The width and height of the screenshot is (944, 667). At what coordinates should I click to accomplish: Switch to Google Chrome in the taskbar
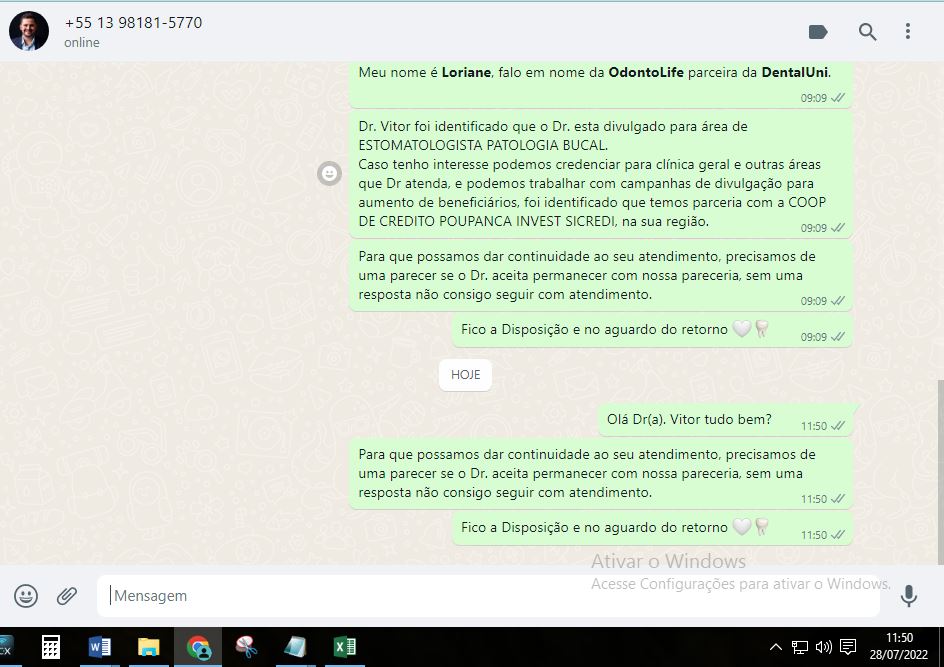pyautogui.click(x=198, y=647)
